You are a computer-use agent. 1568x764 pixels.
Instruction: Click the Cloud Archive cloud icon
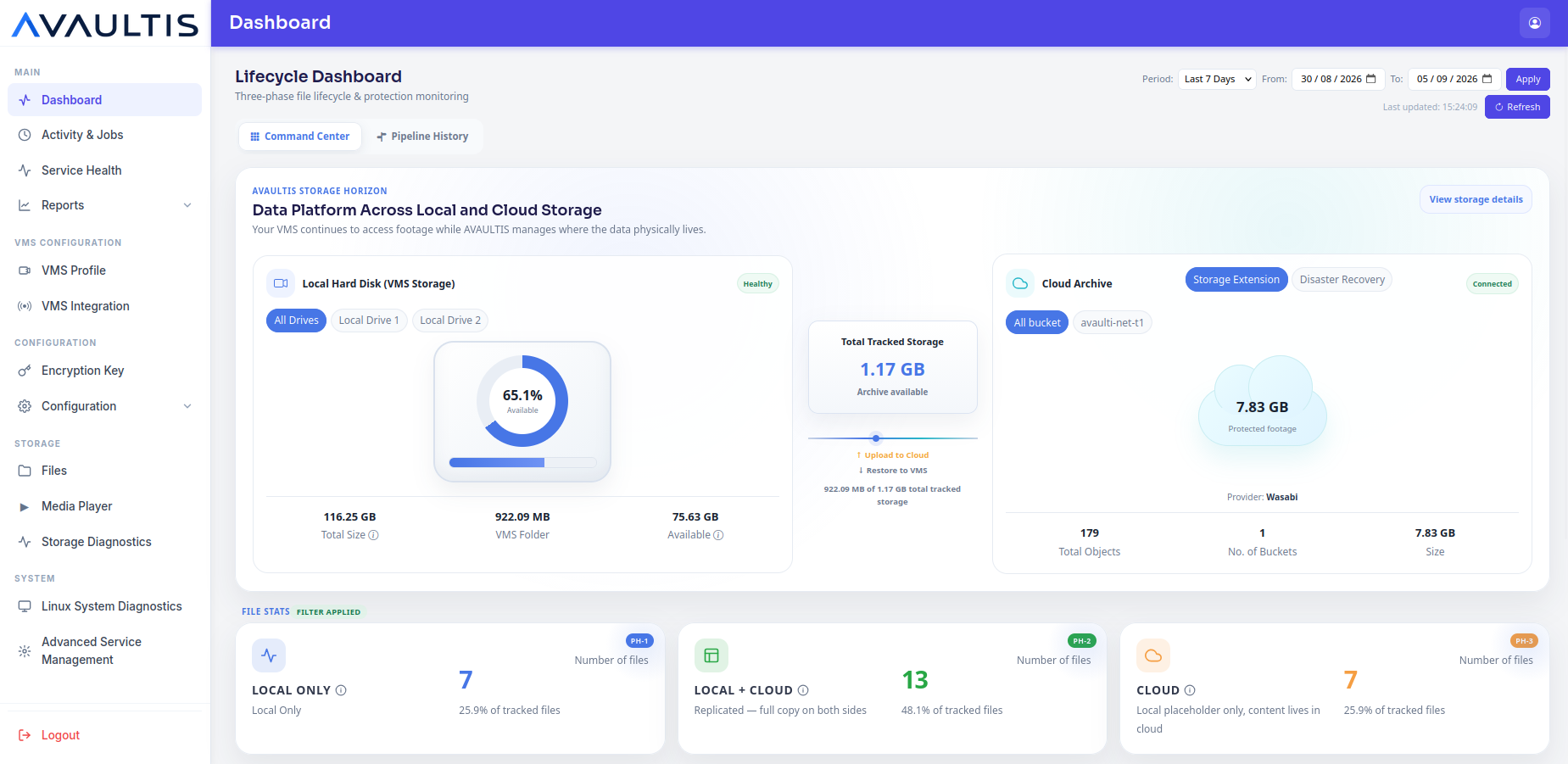1020,283
